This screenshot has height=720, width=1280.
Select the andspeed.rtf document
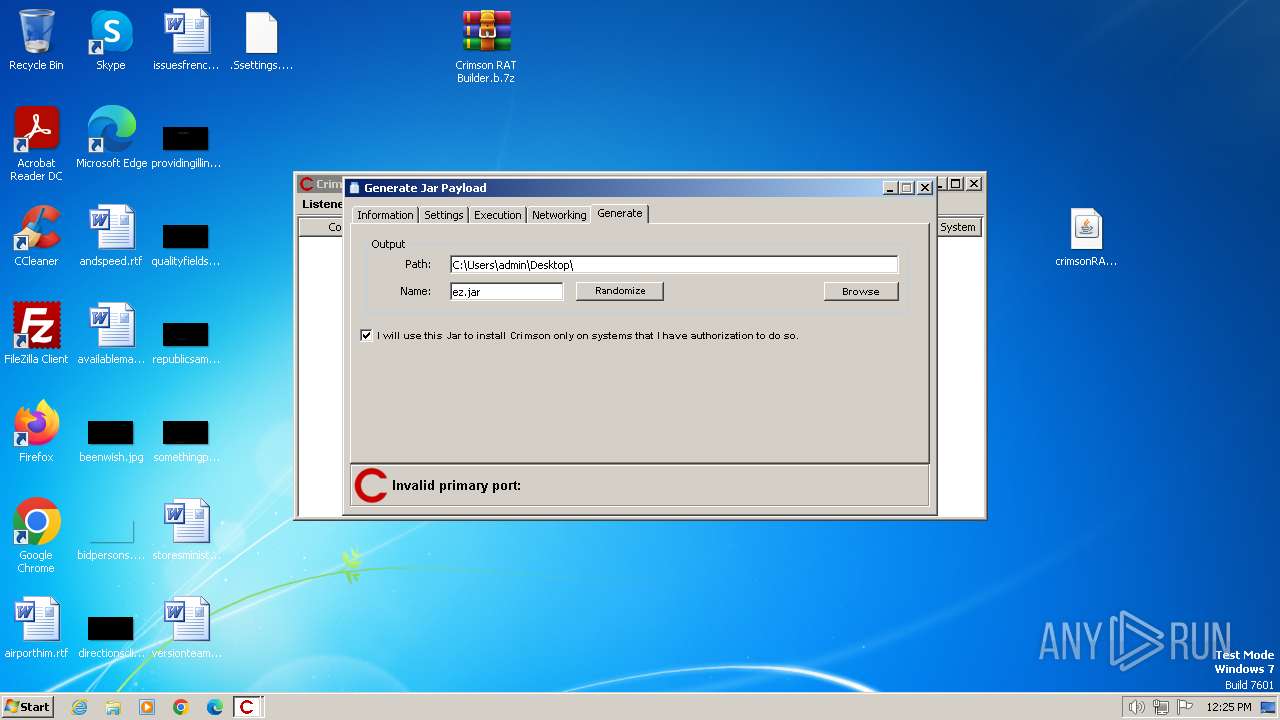pos(111,237)
